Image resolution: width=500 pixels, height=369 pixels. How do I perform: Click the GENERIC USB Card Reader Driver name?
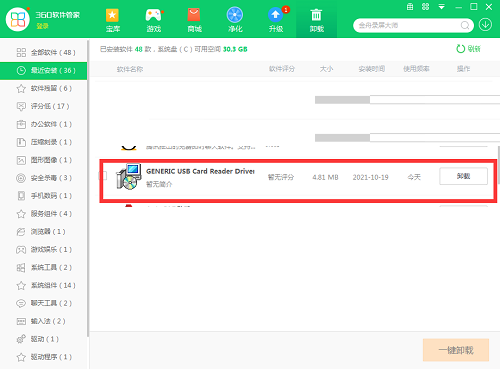click(200, 171)
